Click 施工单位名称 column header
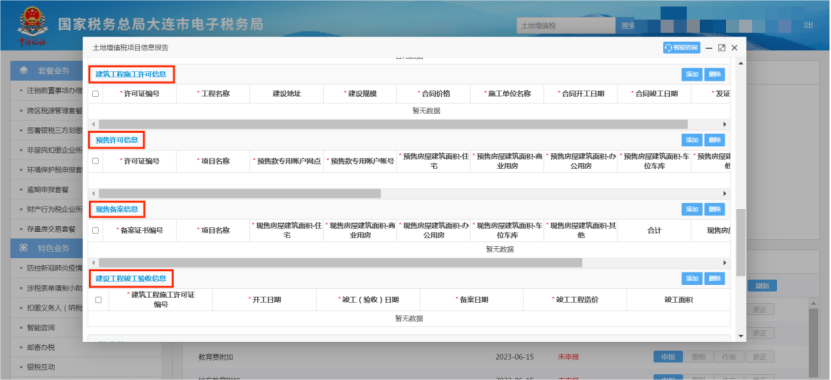The width and height of the screenshot is (831, 380). pos(507,94)
